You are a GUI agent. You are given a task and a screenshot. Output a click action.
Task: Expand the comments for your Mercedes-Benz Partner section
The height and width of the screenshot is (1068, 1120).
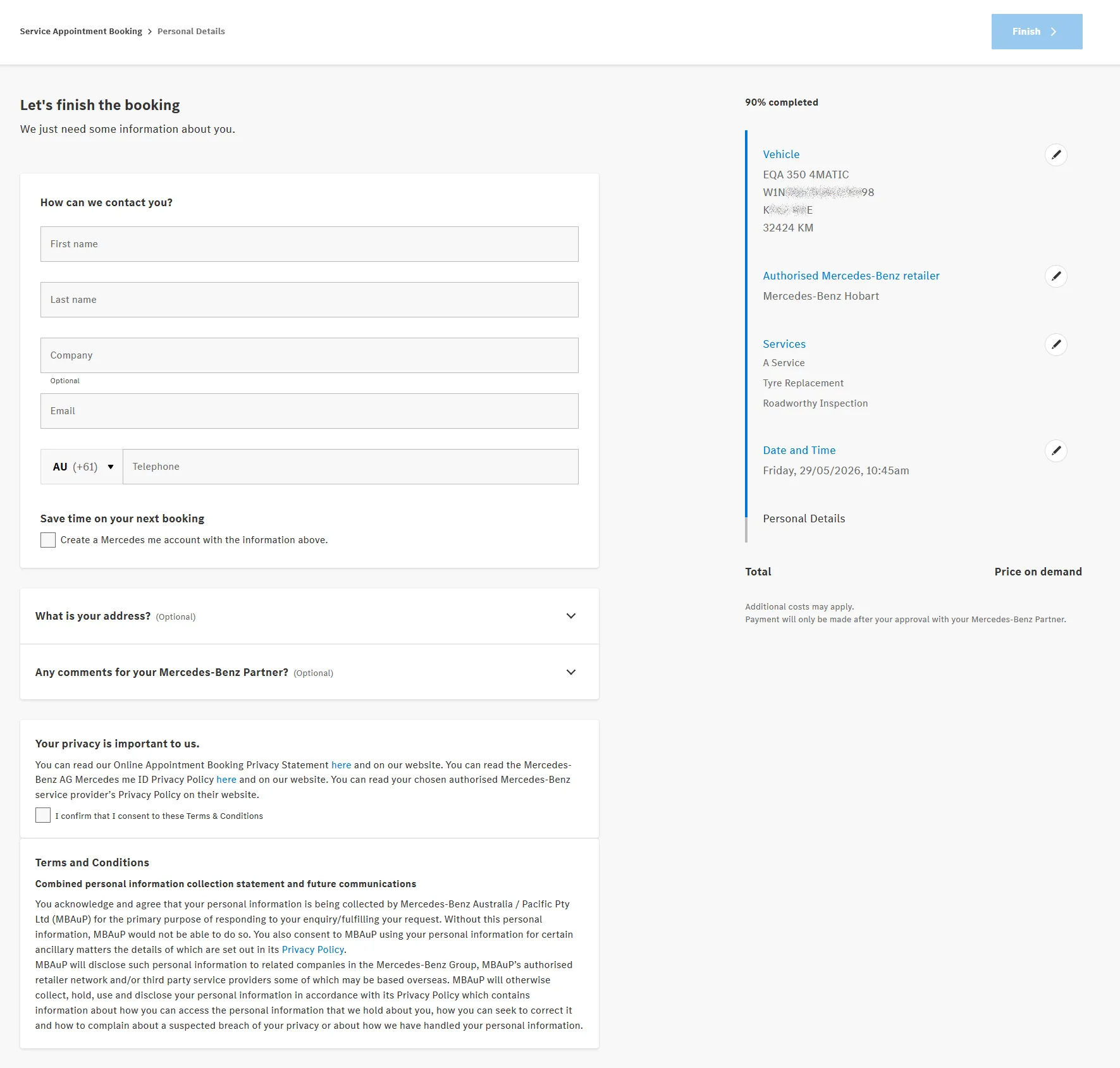point(309,672)
